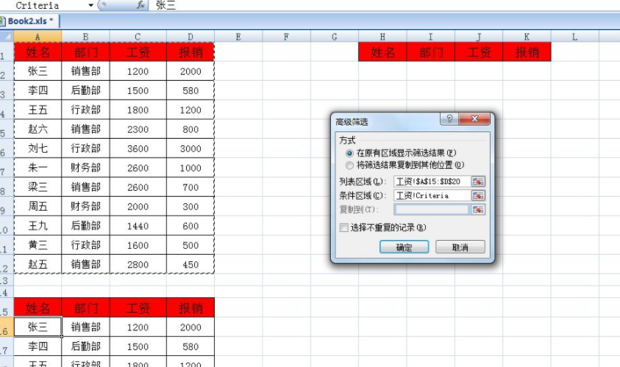620x367 pixels.
Task: Click reimbursement cell 580 in row 17
Action: click(191, 346)
